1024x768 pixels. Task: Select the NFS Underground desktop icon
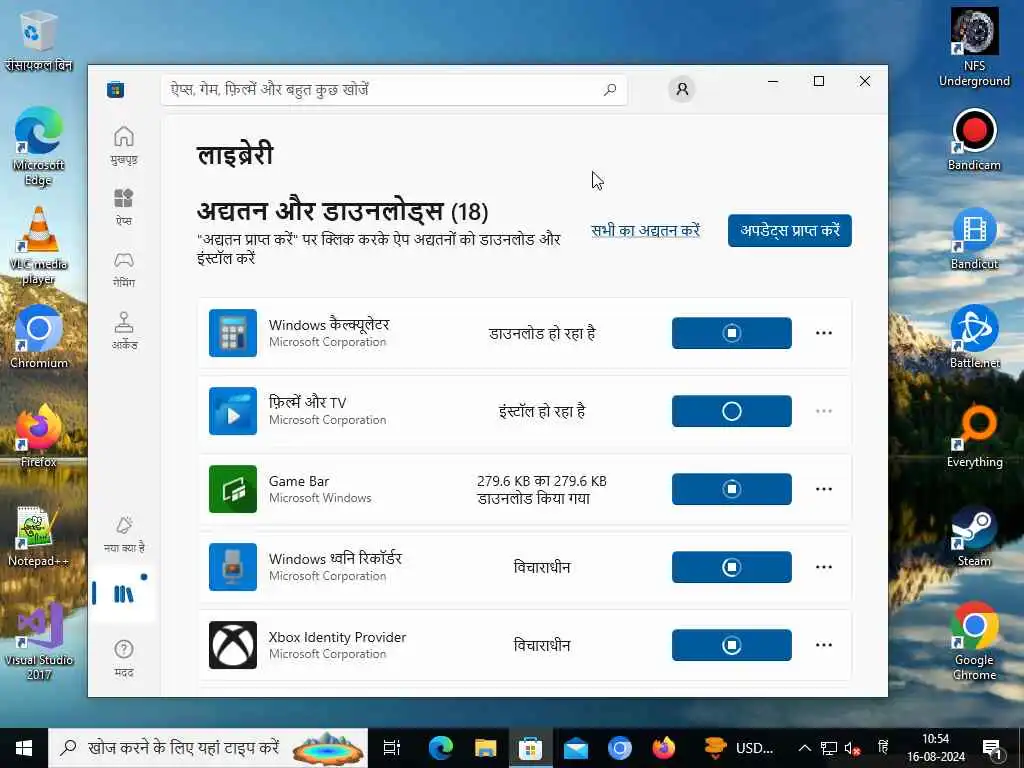tap(974, 48)
